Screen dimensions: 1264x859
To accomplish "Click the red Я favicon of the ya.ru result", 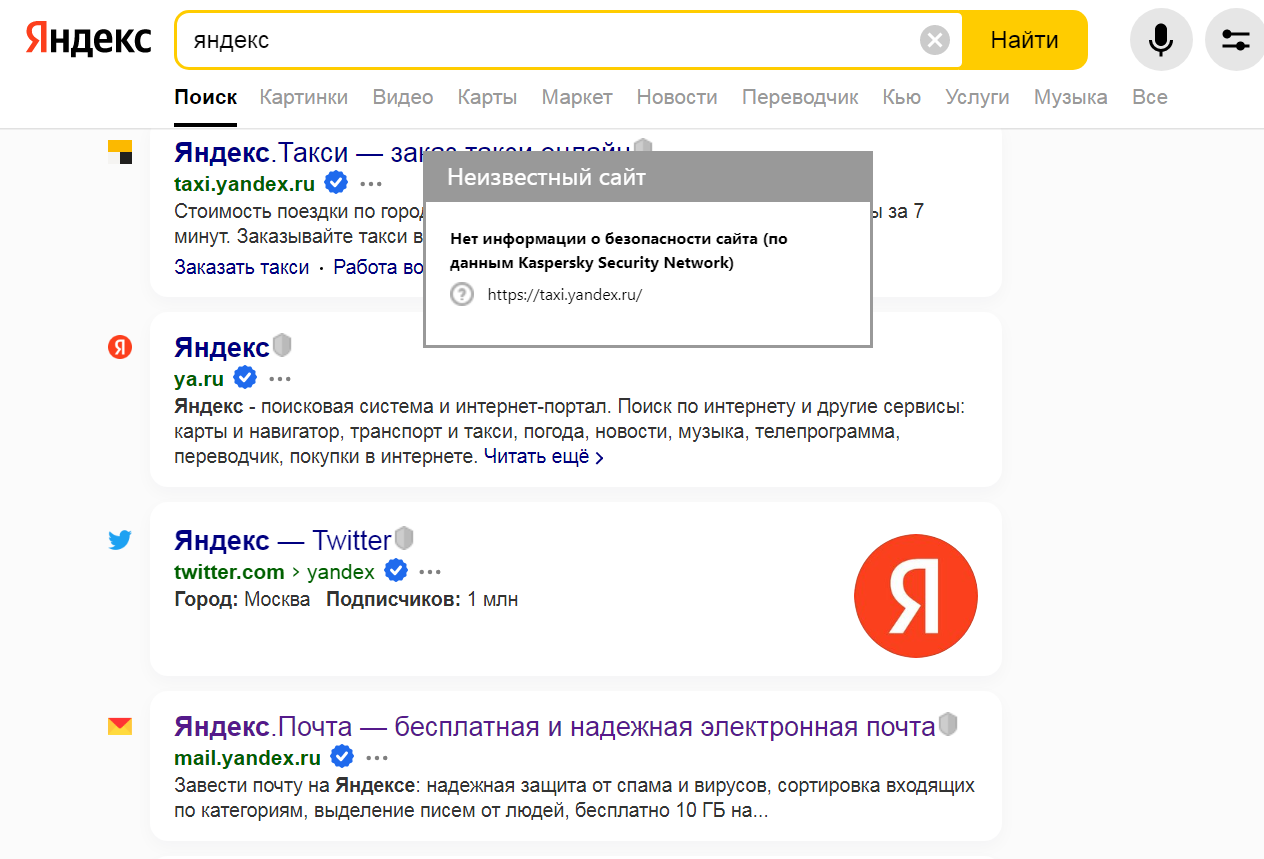I will [120, 347].
